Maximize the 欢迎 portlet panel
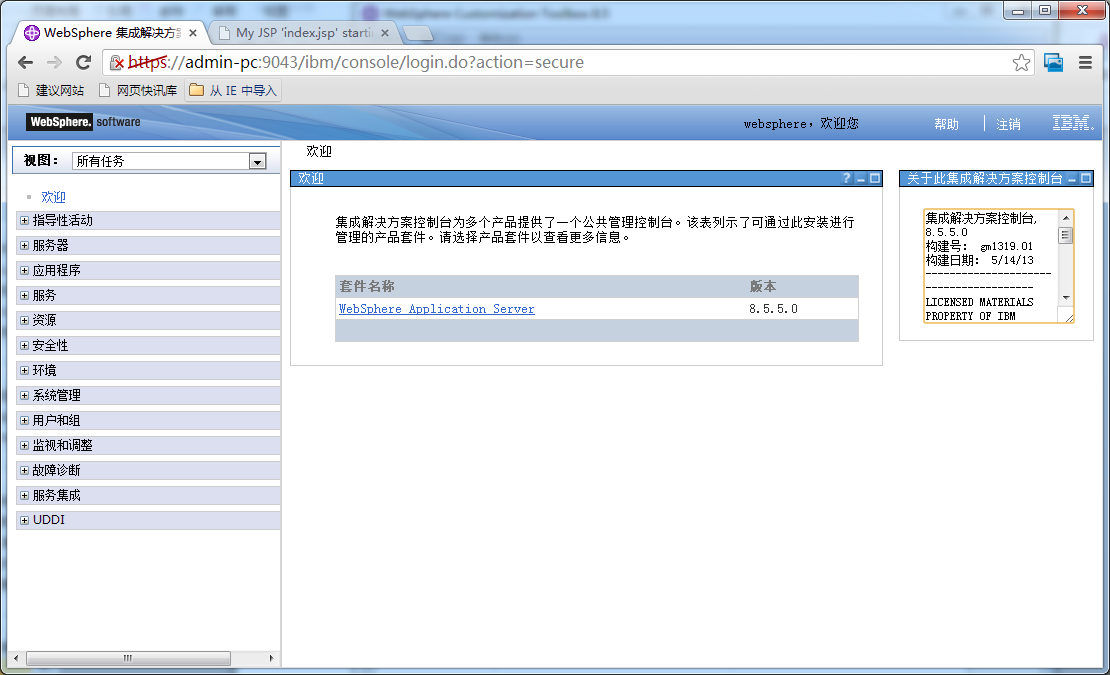 [x=875, y=178]
